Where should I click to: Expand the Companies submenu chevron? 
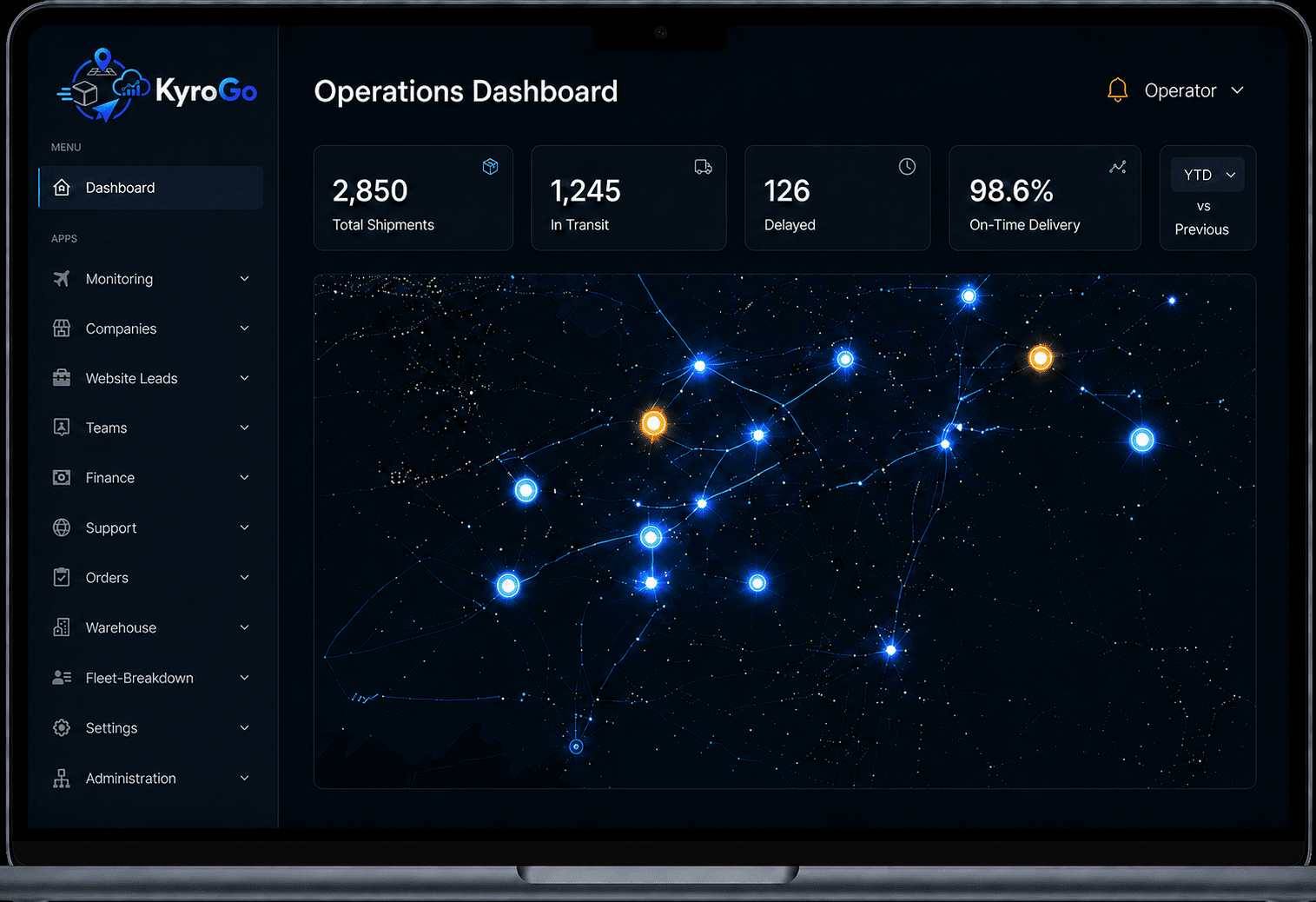coord(244,328)
